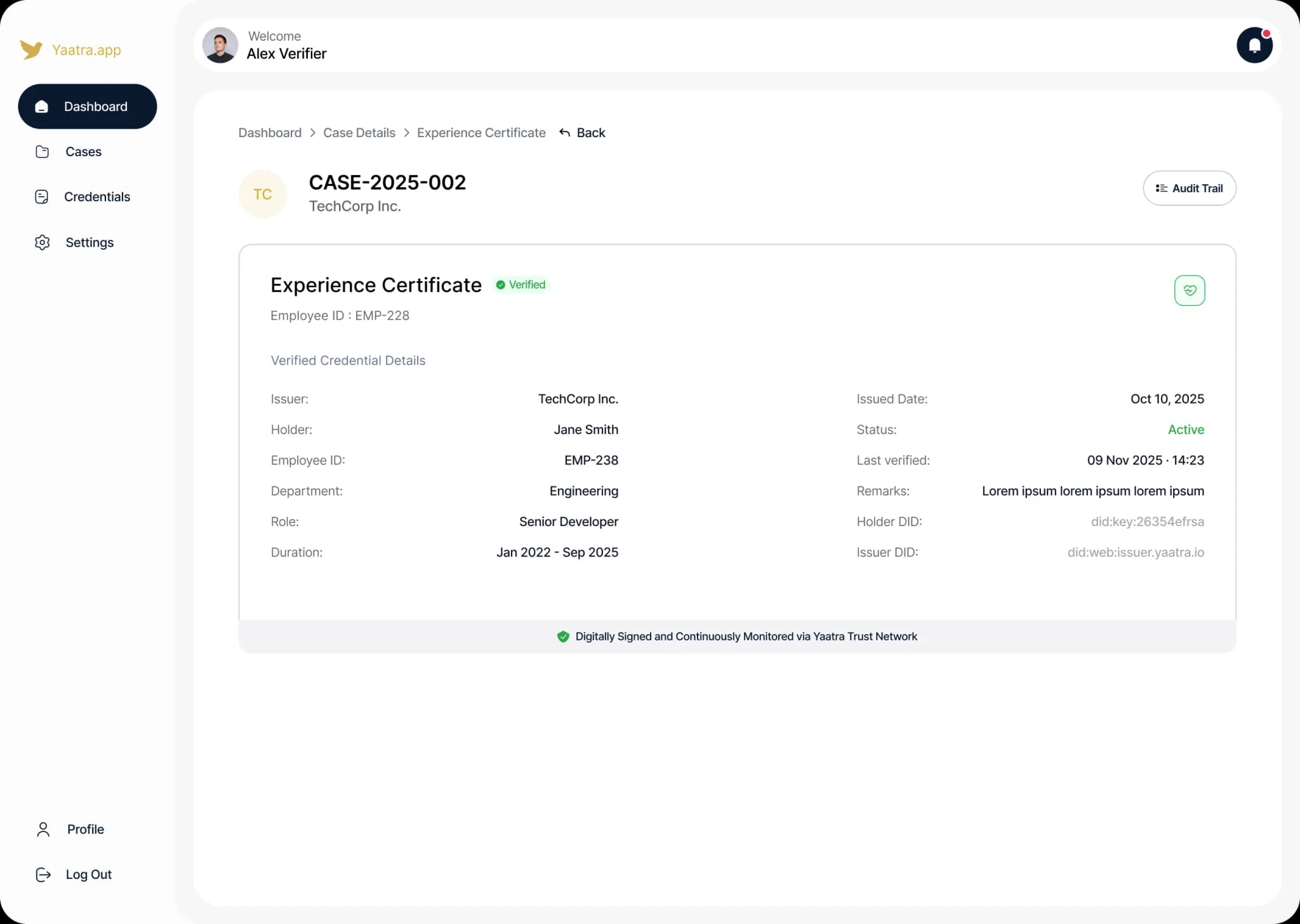The width and height of the screenshot is (1300, 924).
Task: Click the Dashboard home icon
Action: tap(42, 107)
